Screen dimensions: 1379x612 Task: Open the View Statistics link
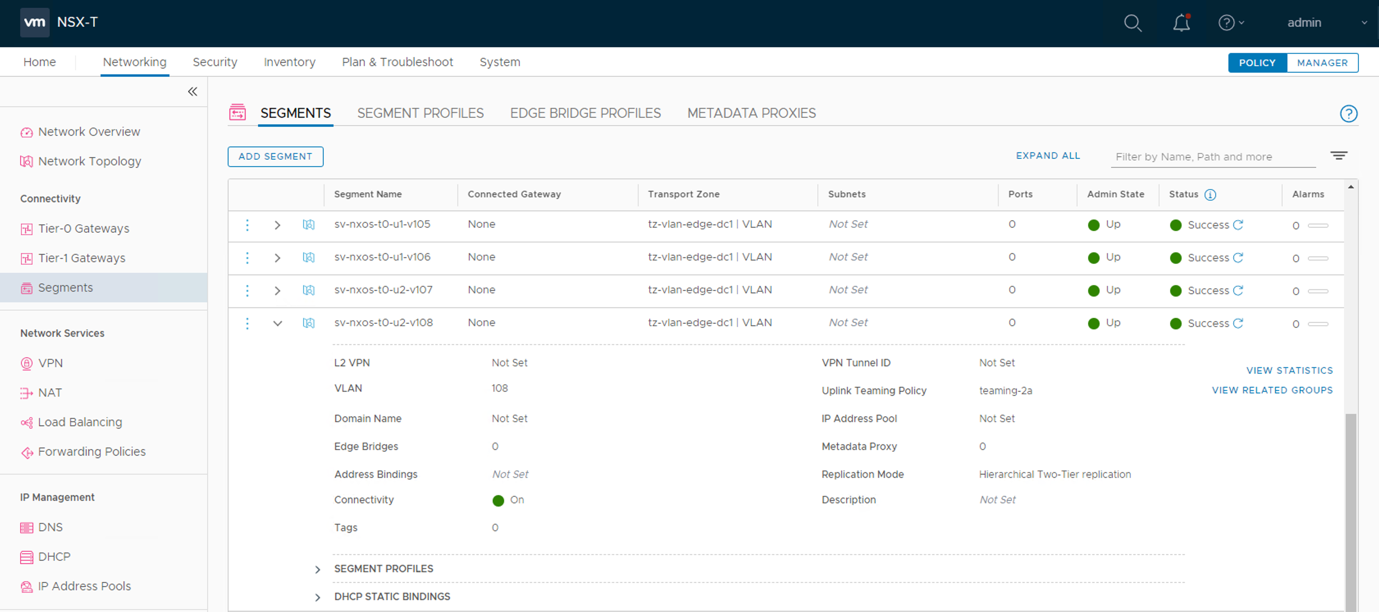(1289, 371)
